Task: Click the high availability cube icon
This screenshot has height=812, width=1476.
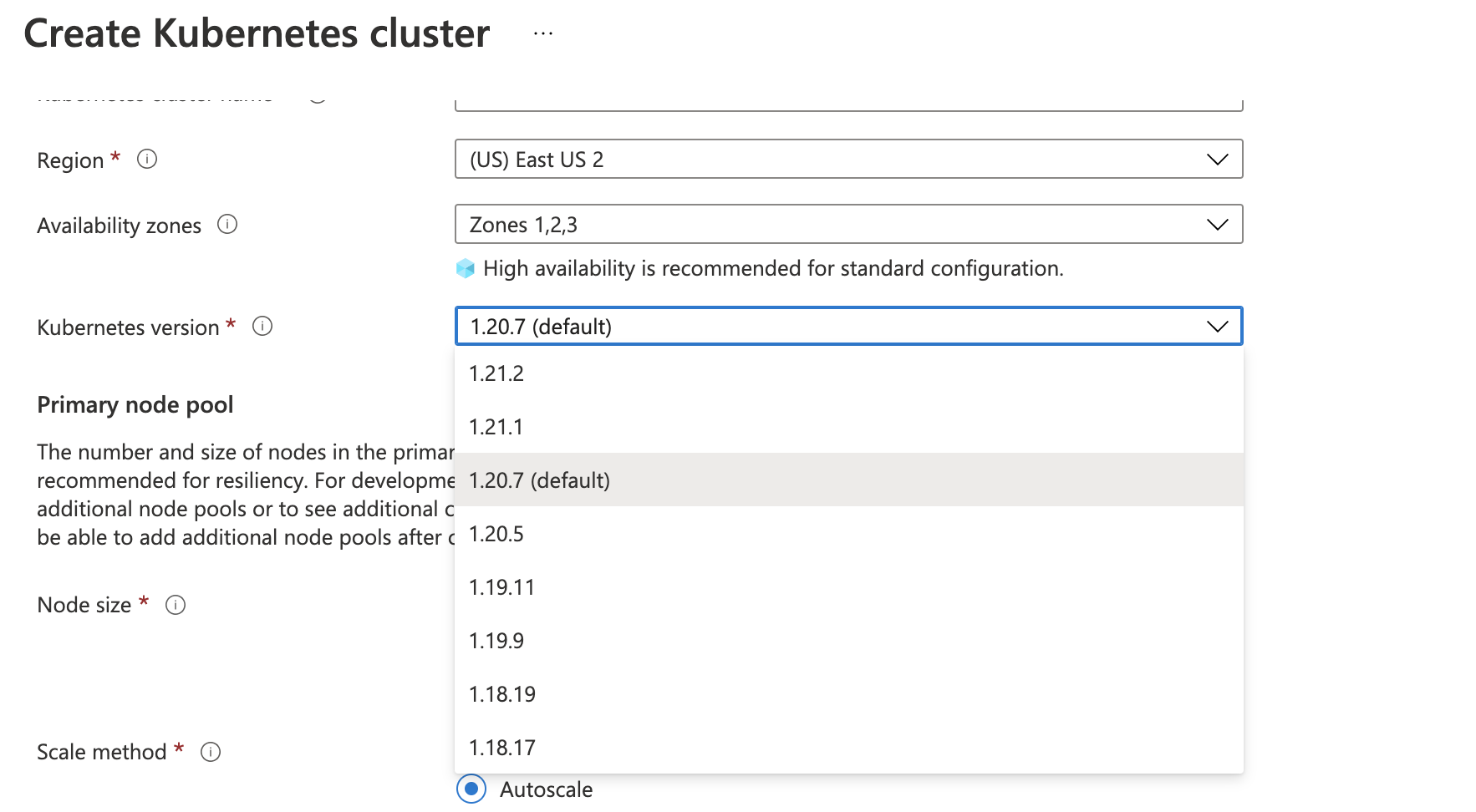Action: coord(463,268)
